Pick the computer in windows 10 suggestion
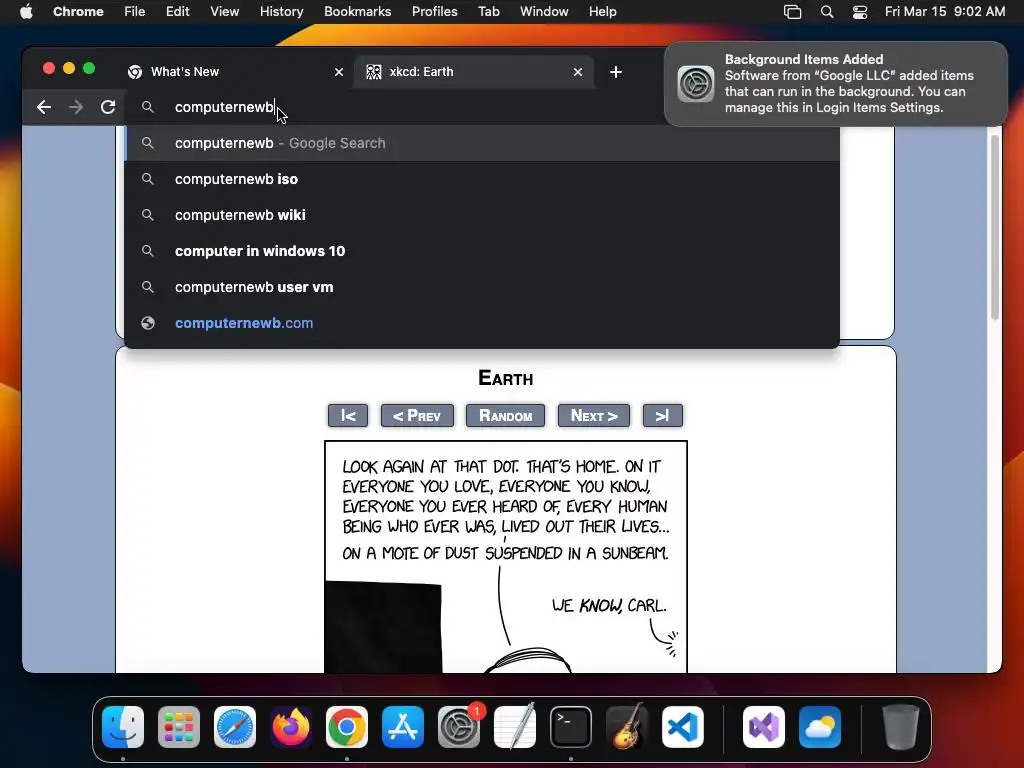This screenshot has height=768, width=1024. point(482,251)
